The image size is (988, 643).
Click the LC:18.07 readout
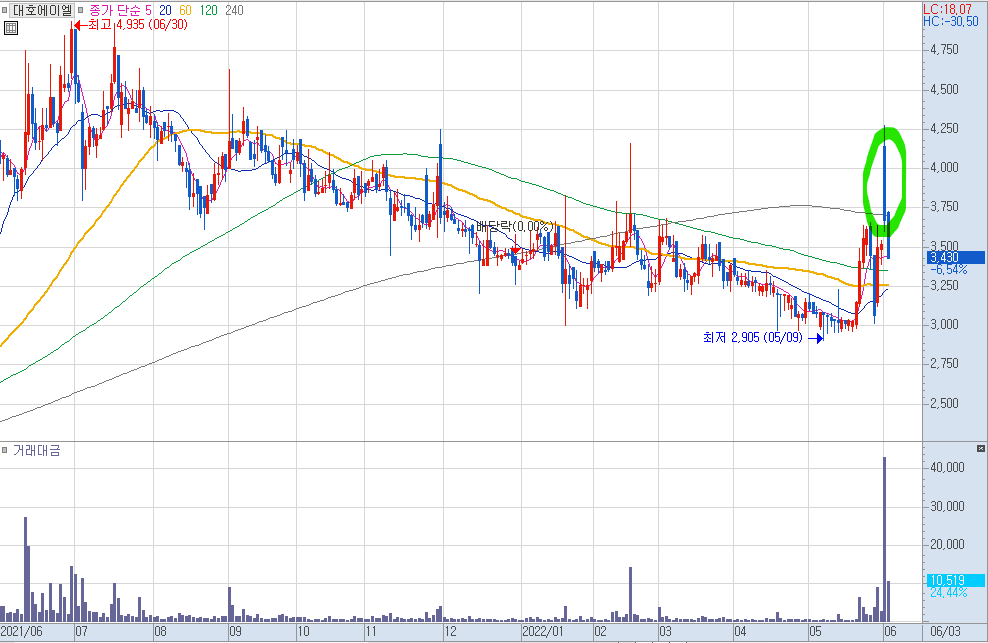tap(948, 9)
